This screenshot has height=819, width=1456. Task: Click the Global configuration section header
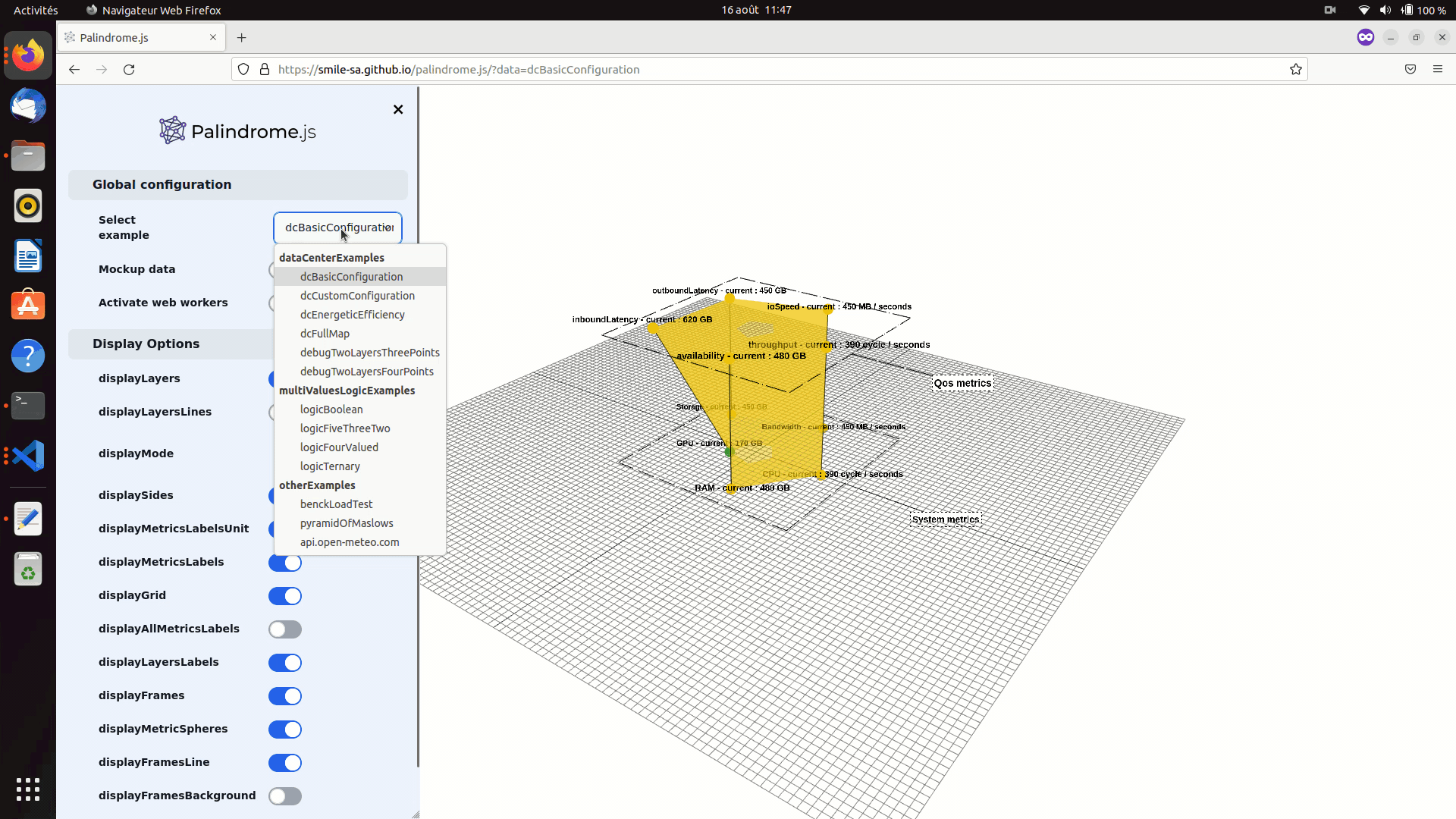tap(238, 184)
